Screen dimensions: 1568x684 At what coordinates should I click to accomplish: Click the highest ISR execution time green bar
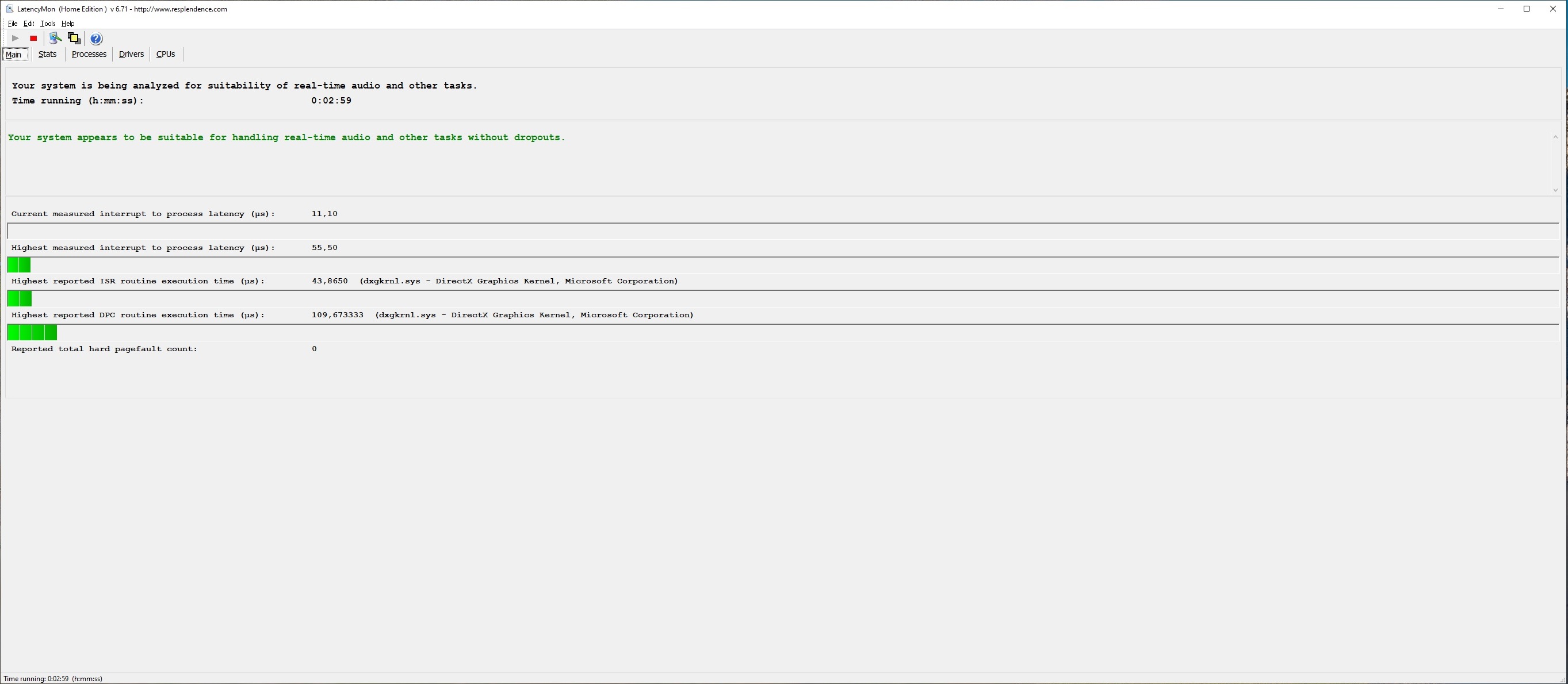(x=20, y=298)
